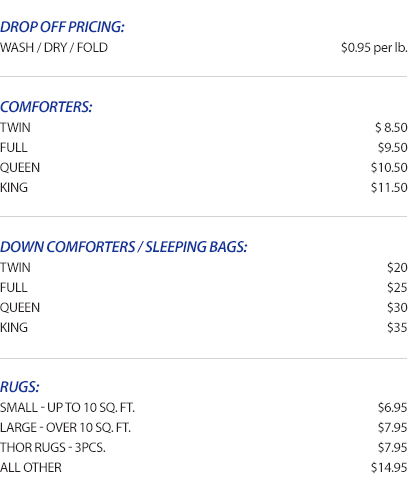This screenshot has height=504, width=415.
Task: Click the $11.50 KING comforter price
Action: point(389,188)
